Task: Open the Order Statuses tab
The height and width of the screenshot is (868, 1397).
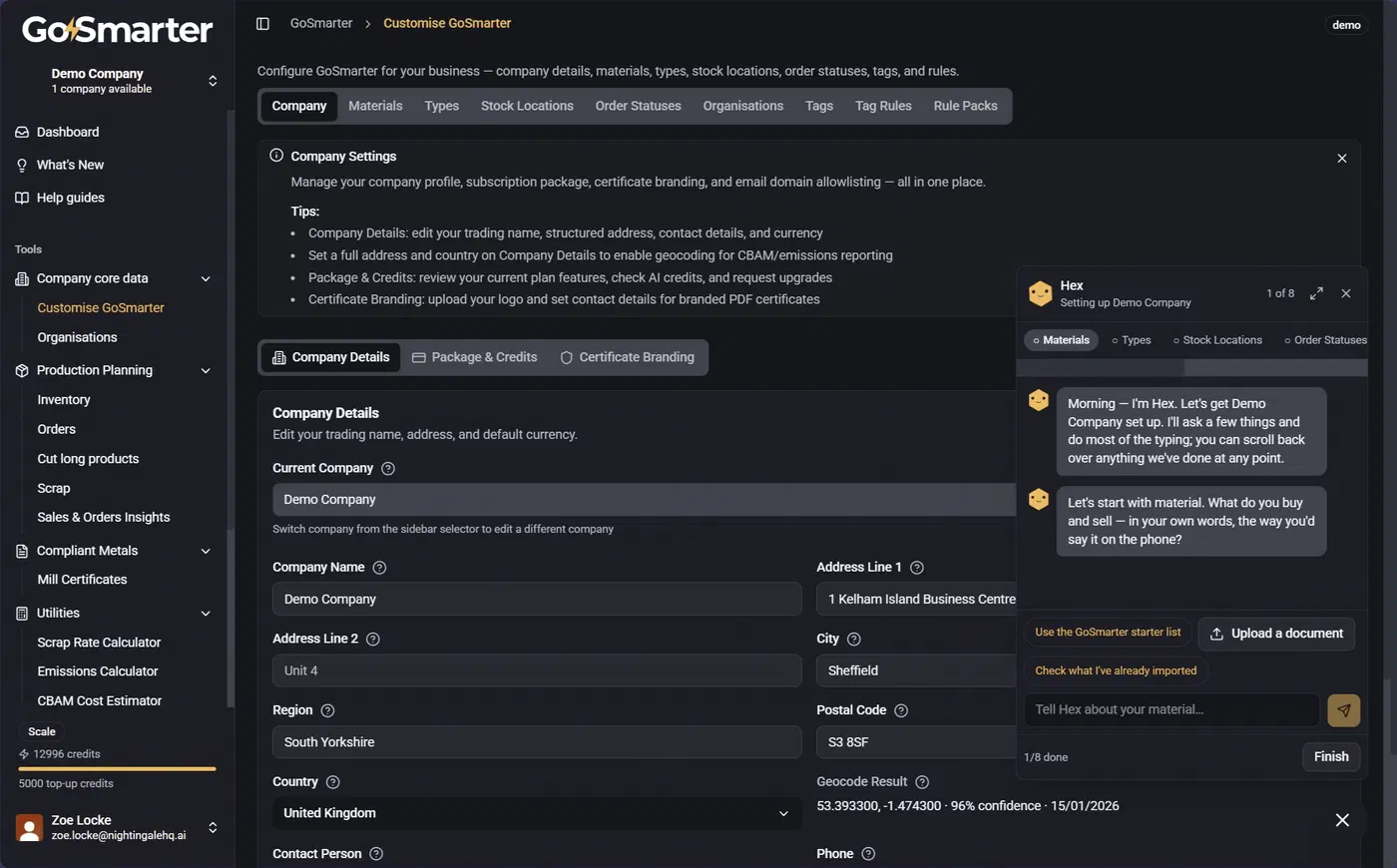Action: [638, 106]
